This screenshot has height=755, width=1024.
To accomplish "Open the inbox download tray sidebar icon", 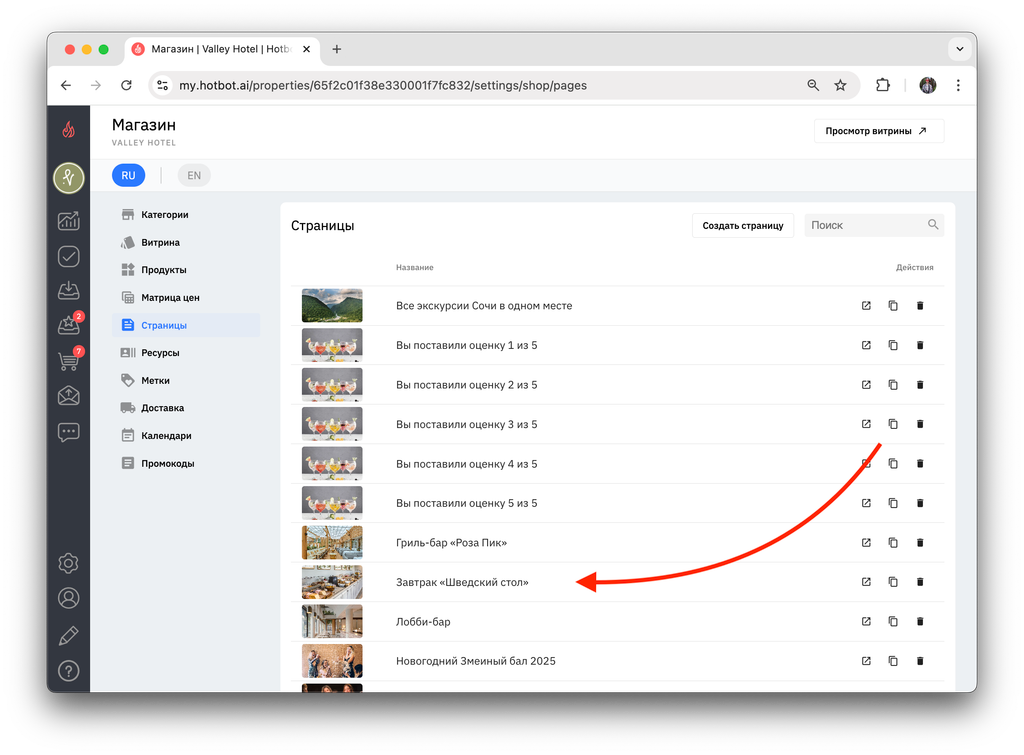I will (69, 291).
